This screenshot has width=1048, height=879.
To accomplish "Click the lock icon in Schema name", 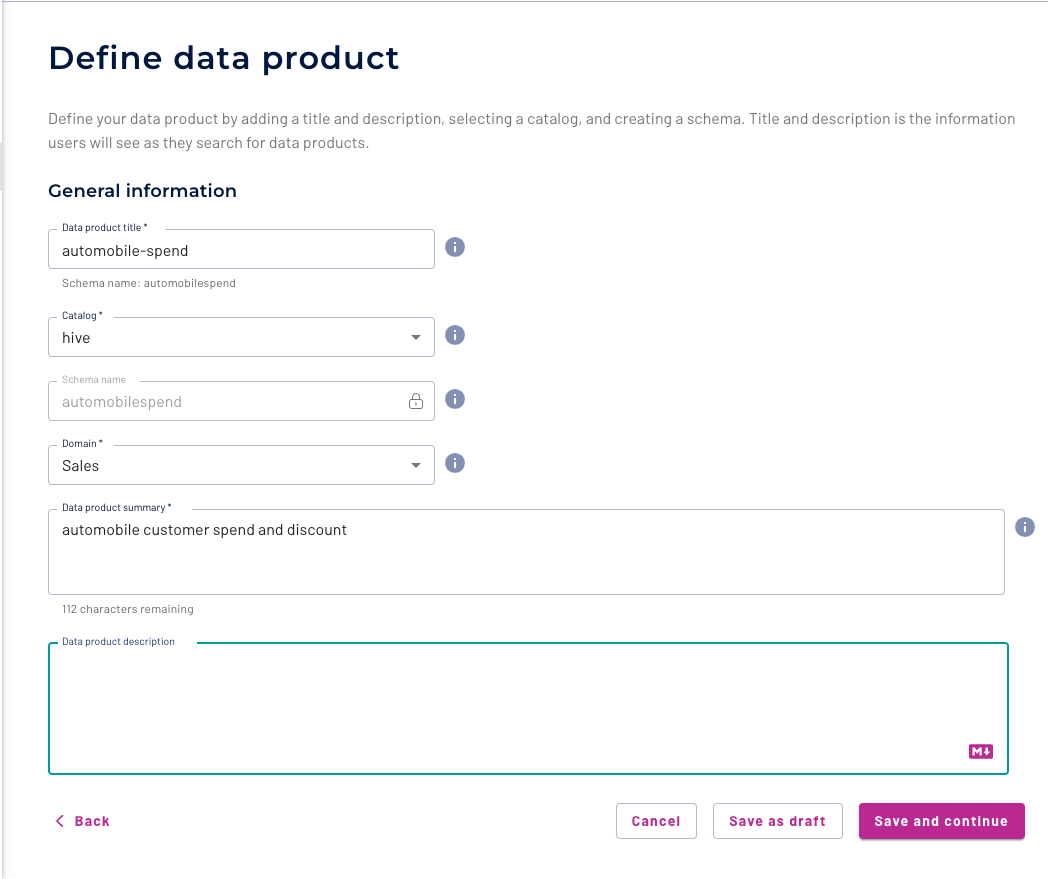I will coord(415,402).
